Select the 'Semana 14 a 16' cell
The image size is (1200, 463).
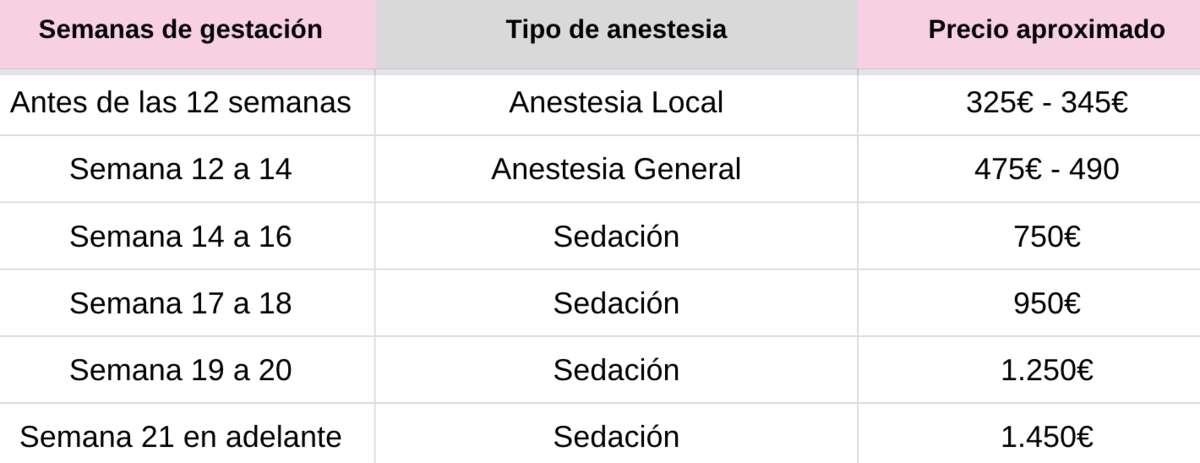(x=181, y=236)
